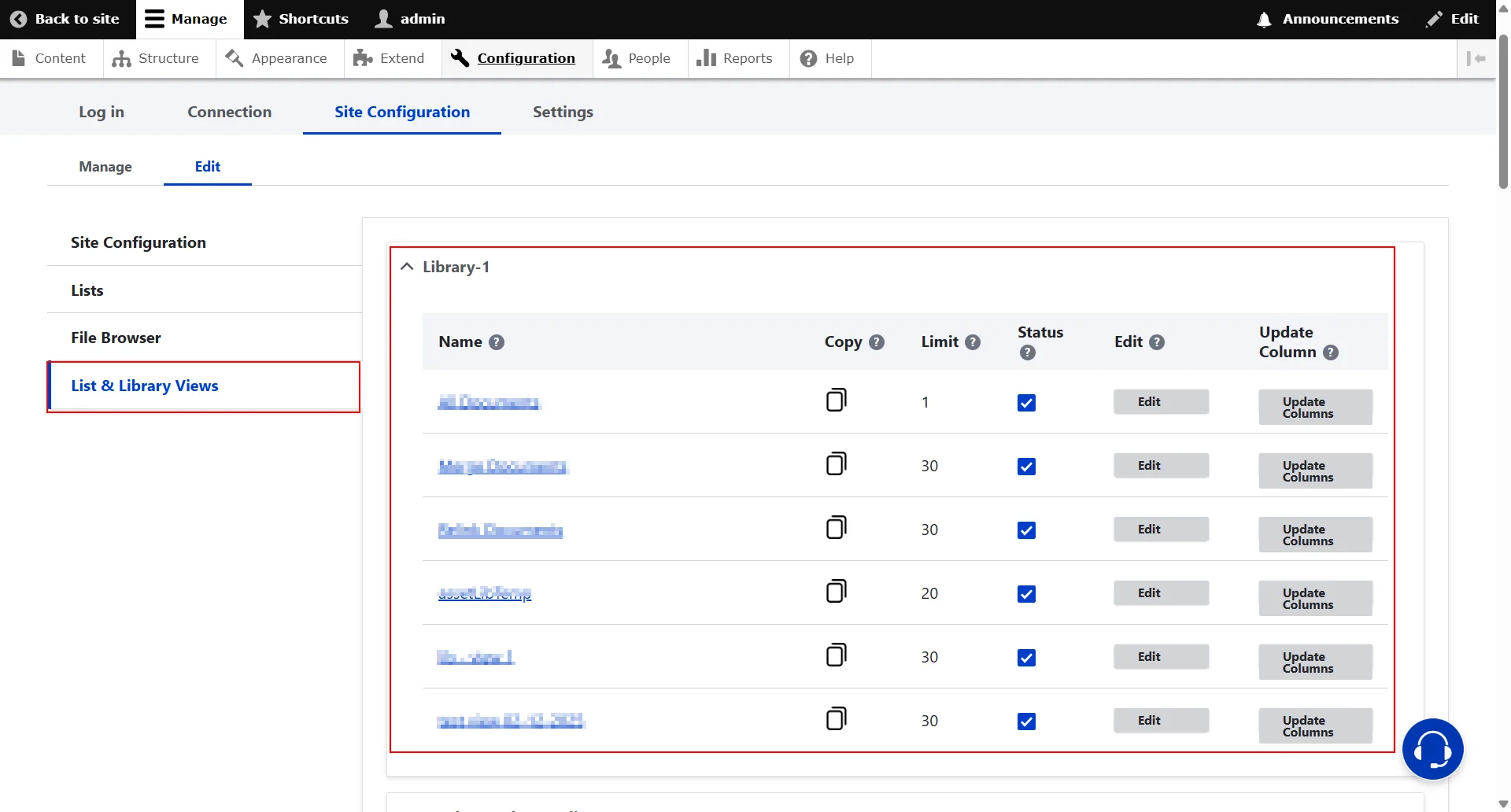1511x812 pixels.
Task: Click the Copy icon beside the first document row
Action: [x=837, y=399]
